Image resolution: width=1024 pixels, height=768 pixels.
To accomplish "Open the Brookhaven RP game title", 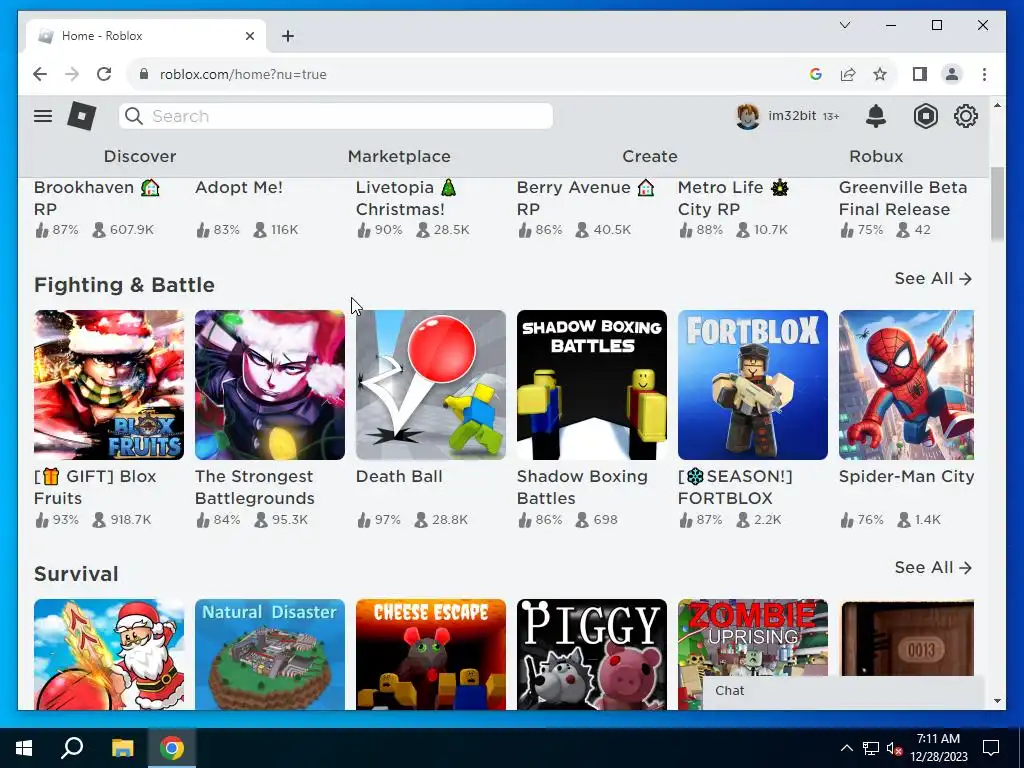I will tap(97, 198).
